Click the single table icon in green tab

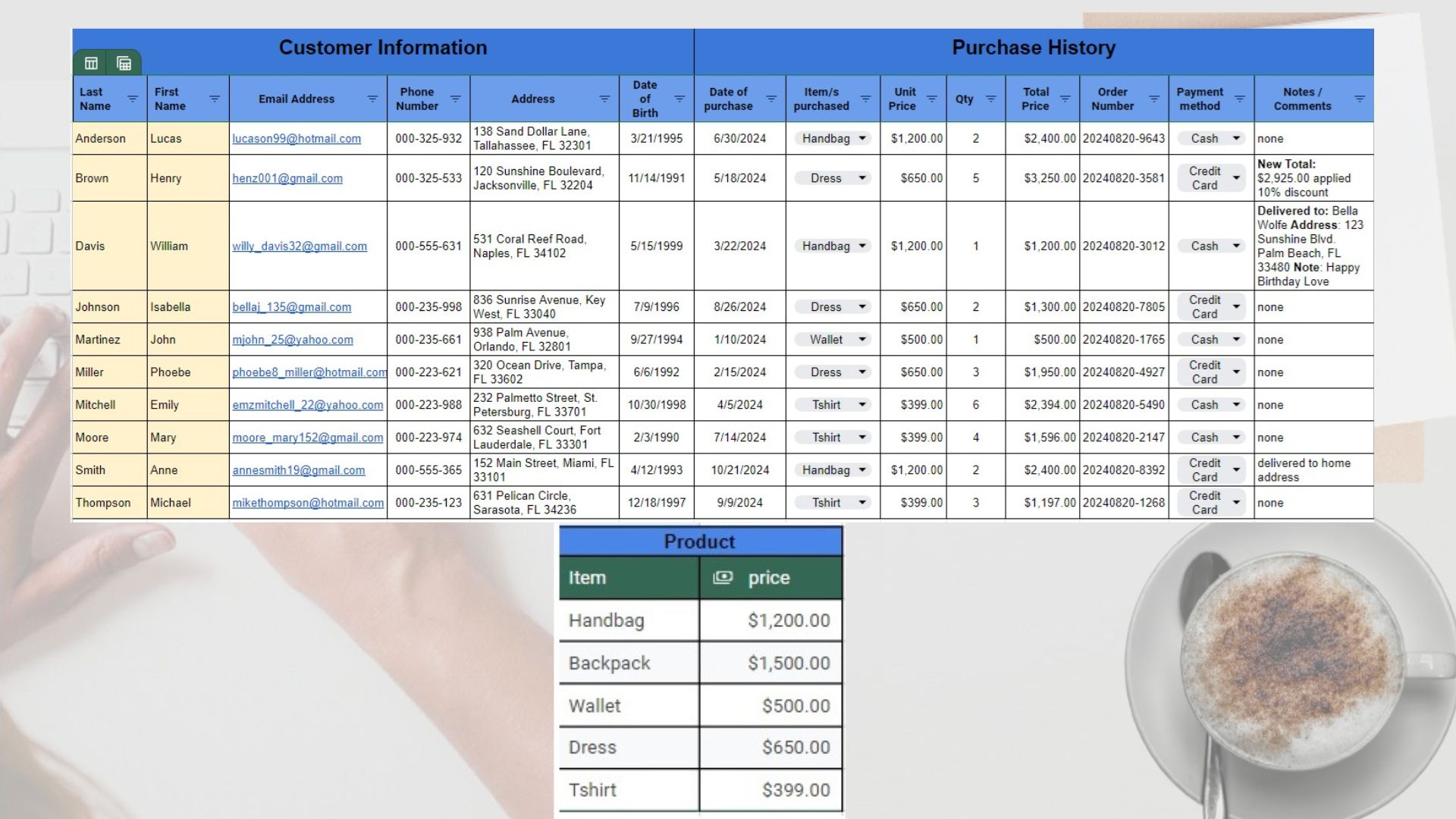pyautogui.click(x=91, y=64)
